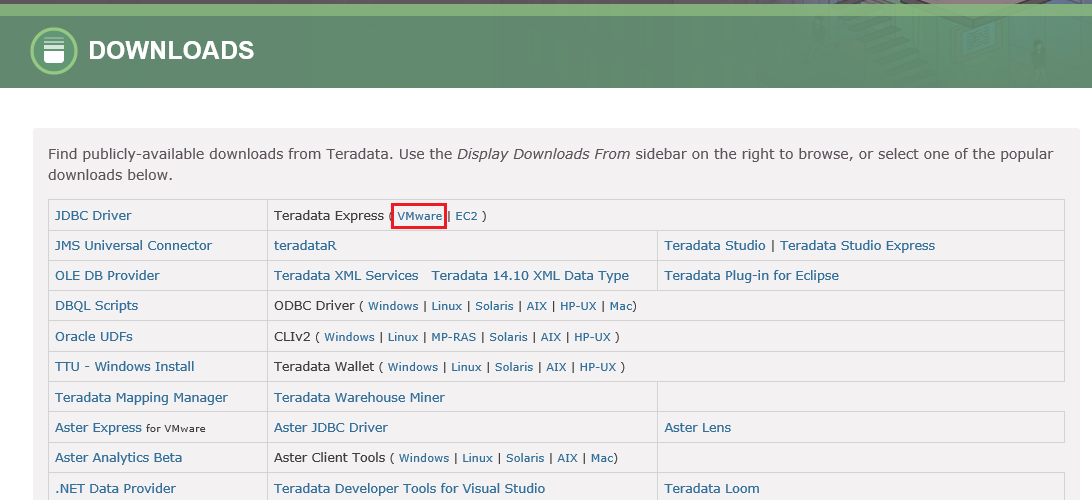Select Linux in the CLIv2 row
Screen dimensions: 1092x500
[403, 337]
